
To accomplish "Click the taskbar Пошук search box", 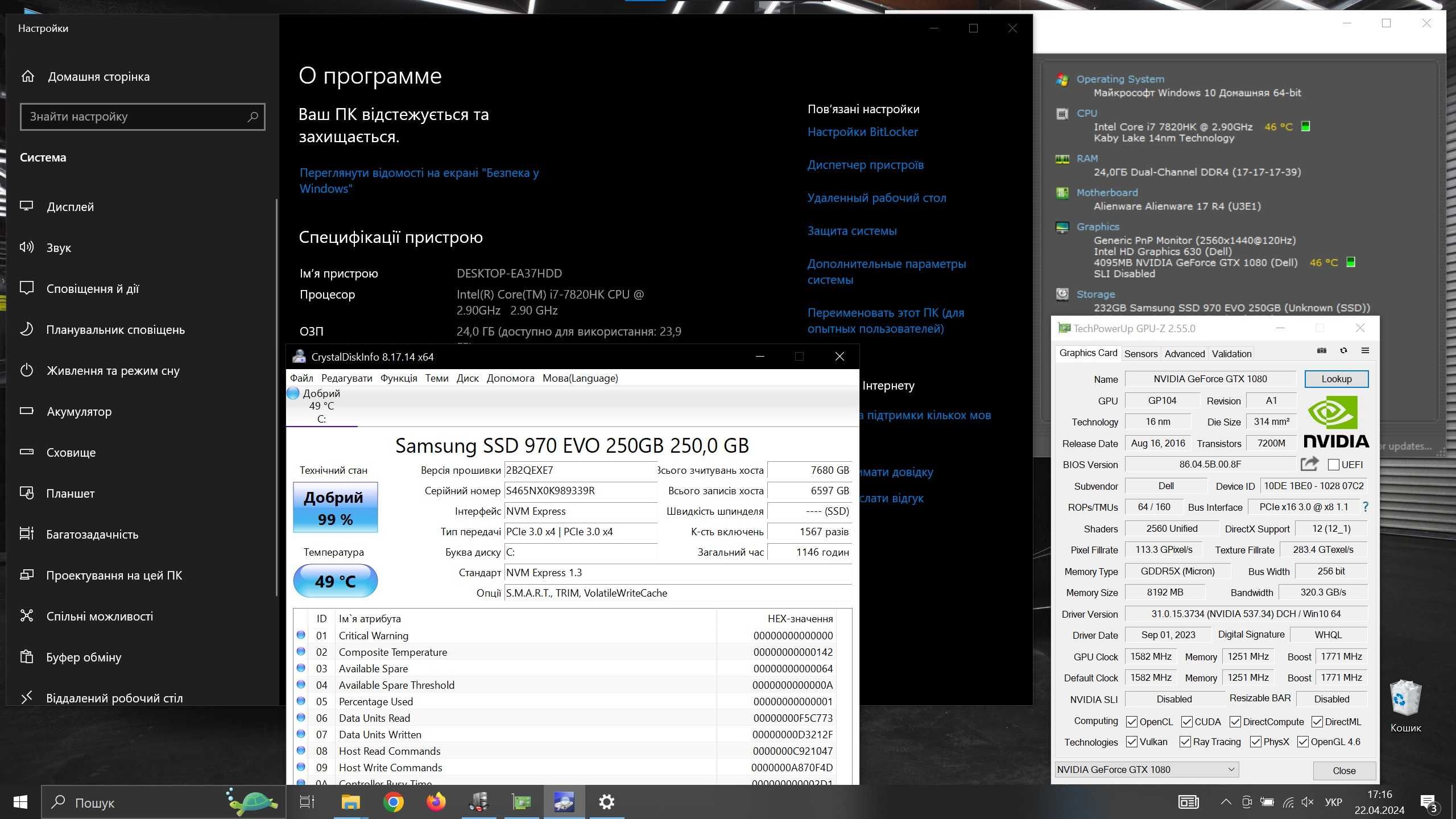I will pos(164,803).
